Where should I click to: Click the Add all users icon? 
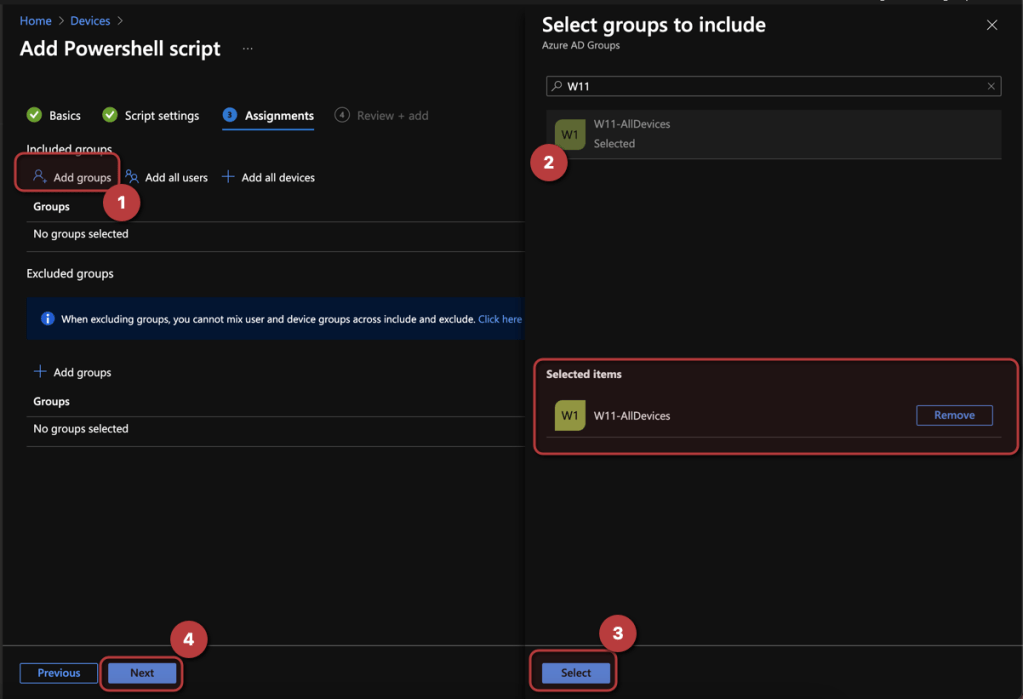click(132, 177)
